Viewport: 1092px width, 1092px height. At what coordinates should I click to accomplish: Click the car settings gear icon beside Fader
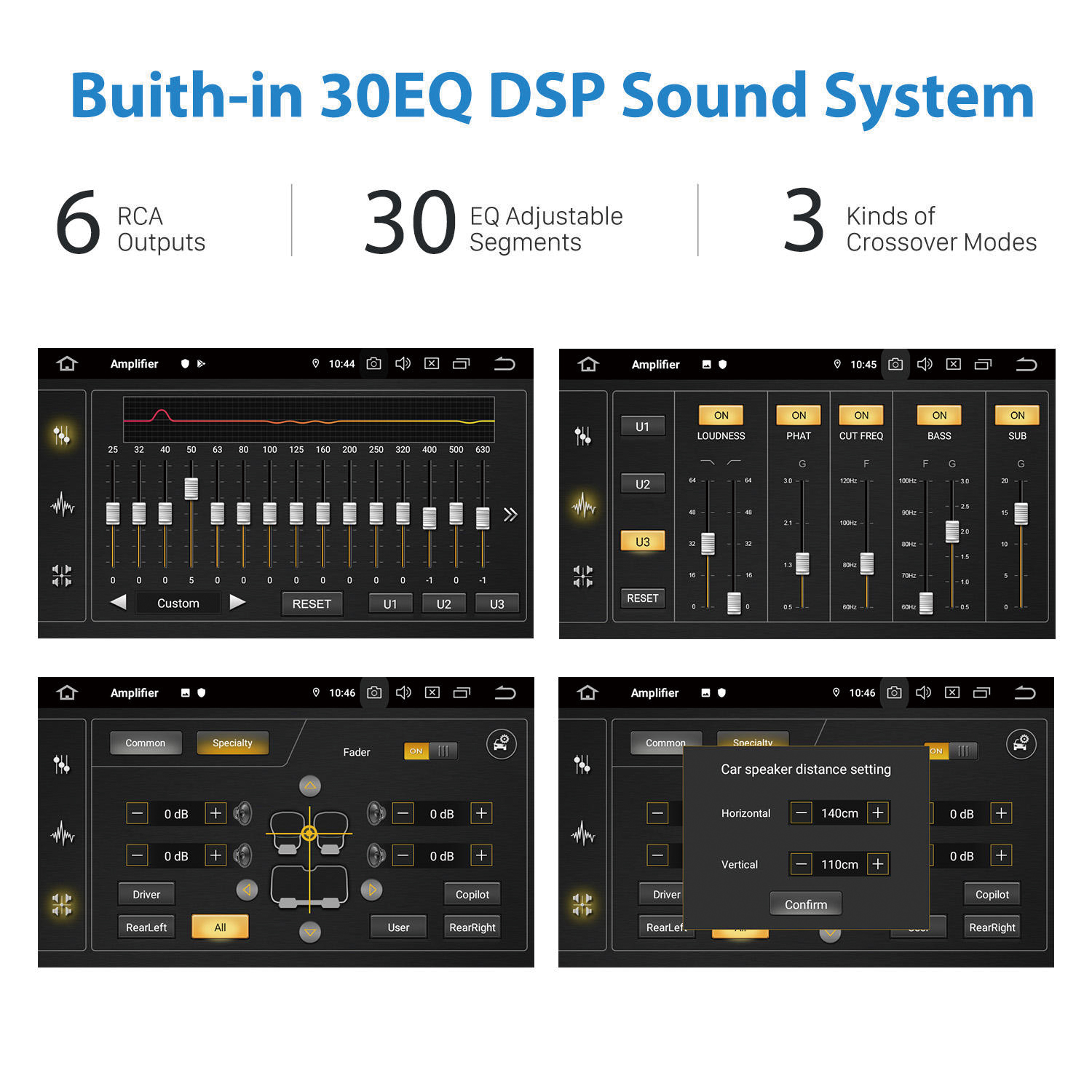coord(501,744)
